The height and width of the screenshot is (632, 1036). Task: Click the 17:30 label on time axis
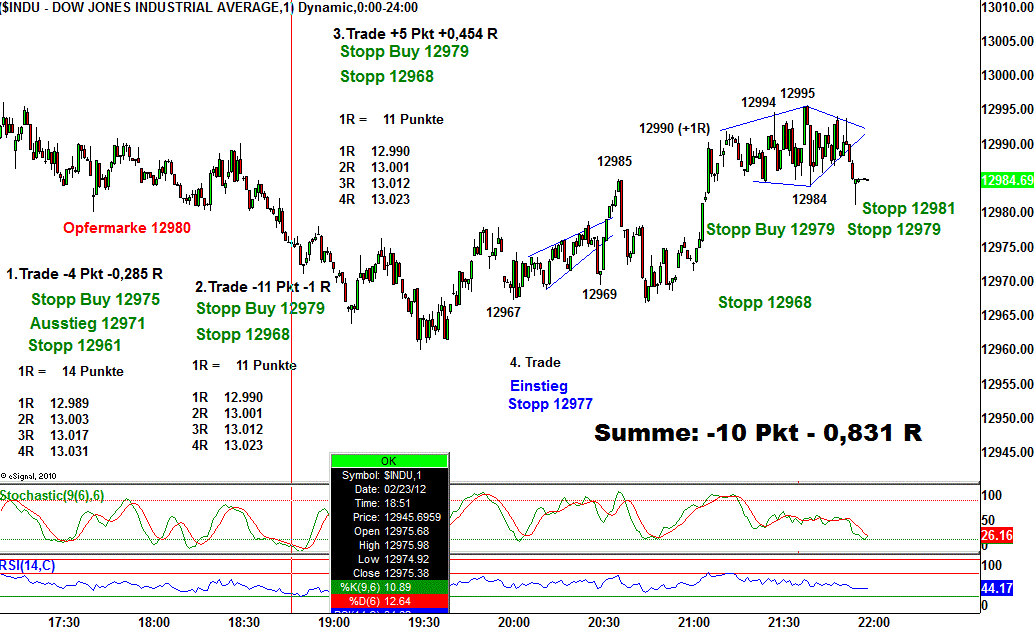[64, 622]
